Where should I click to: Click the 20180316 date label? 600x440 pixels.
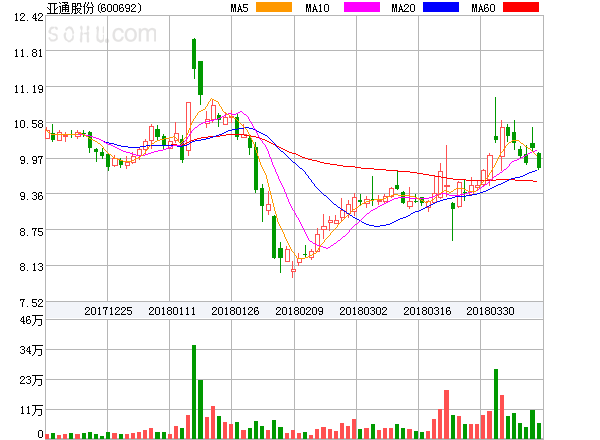(427, 311)
